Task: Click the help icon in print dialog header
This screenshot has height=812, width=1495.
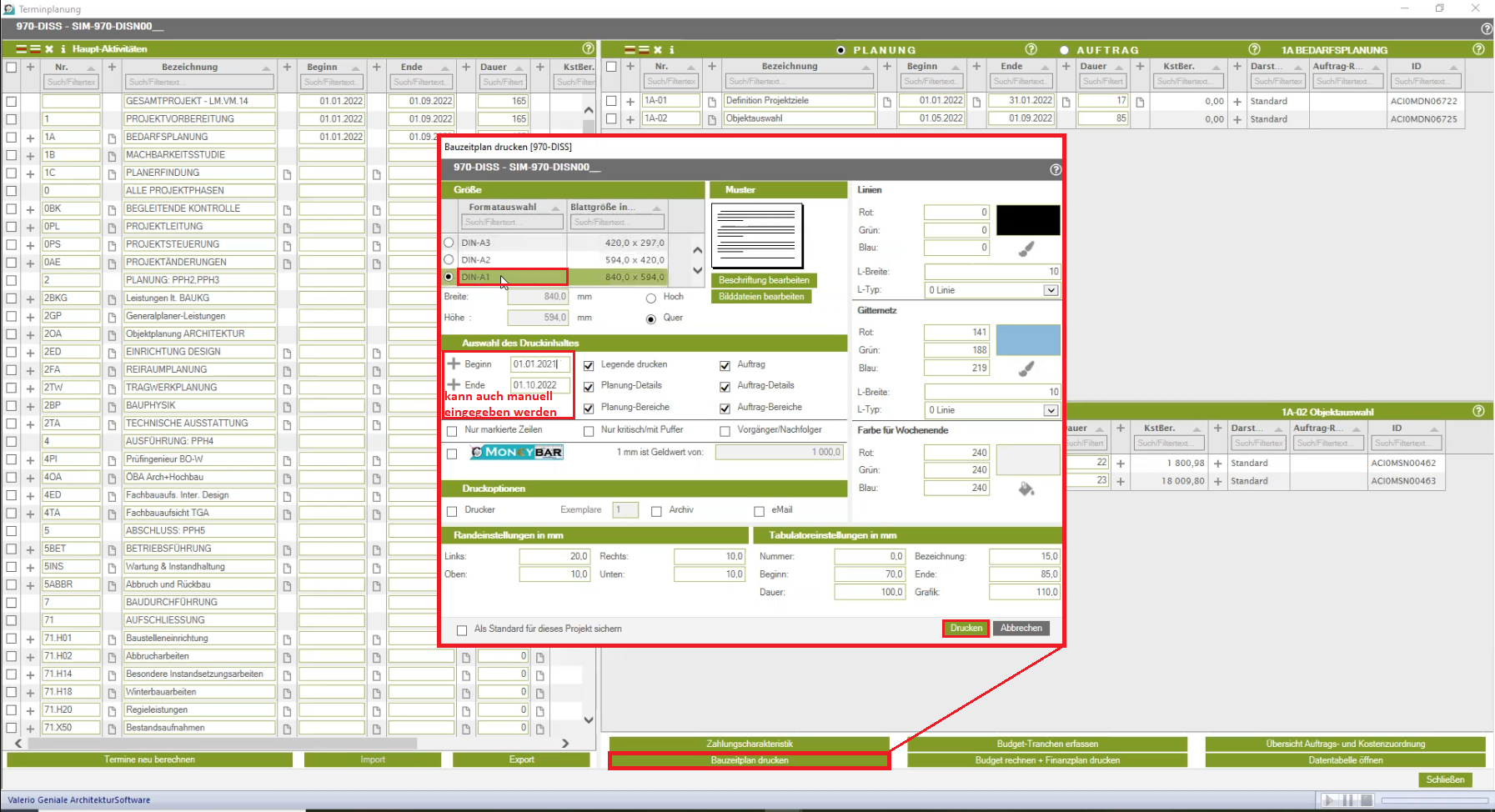Action: point(1056,169)
